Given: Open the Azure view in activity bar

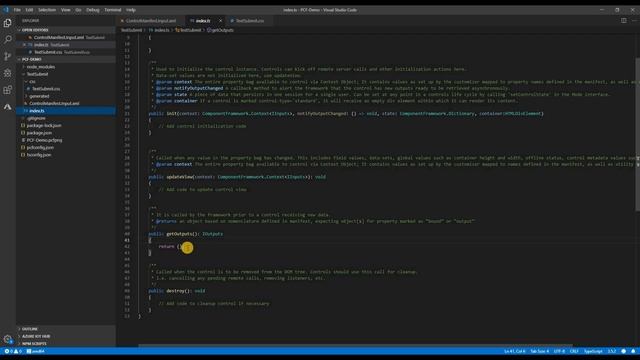Looking at the screenshot, I should (7, 107).
